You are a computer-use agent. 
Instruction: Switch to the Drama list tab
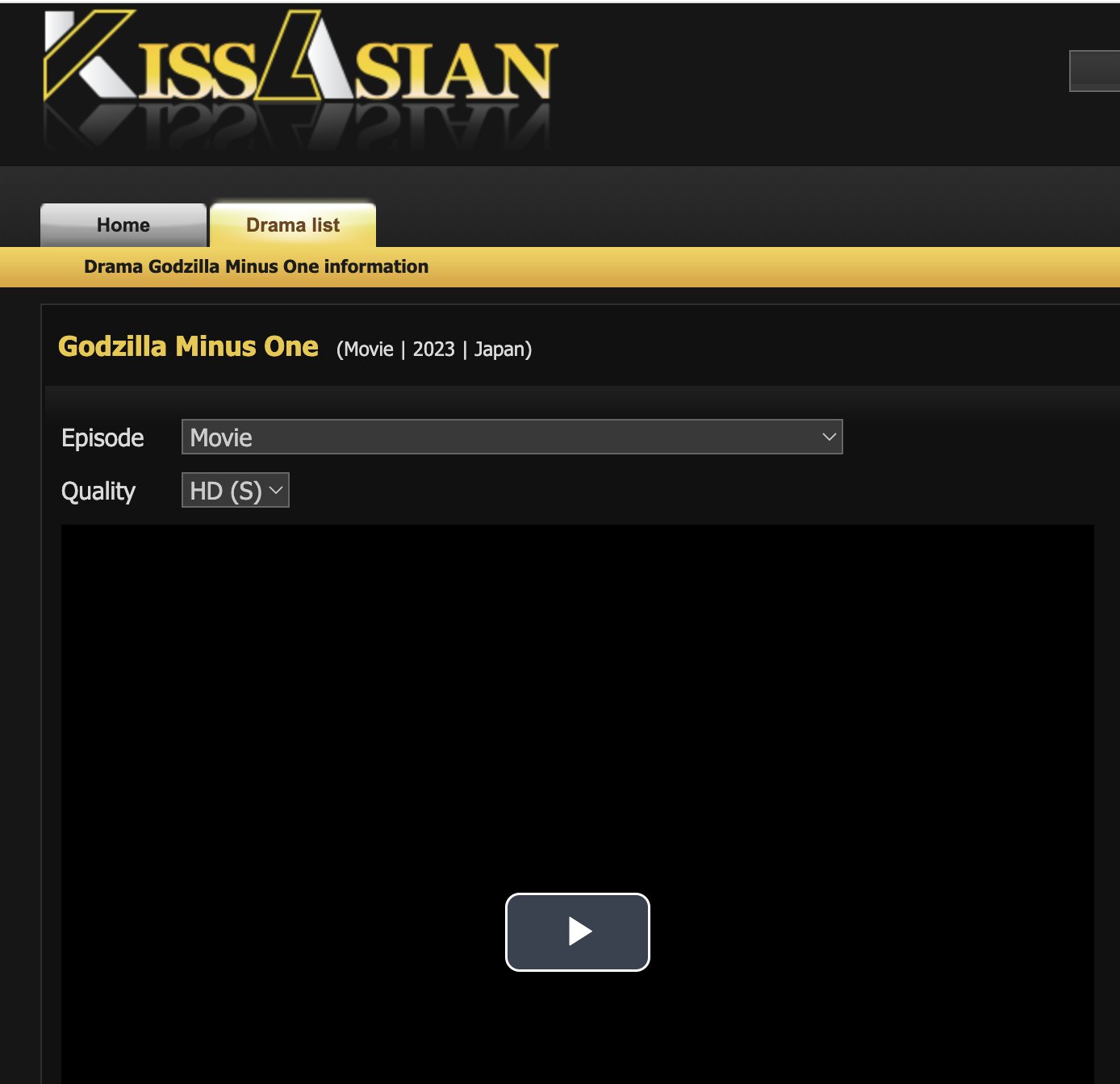[293, 225]
